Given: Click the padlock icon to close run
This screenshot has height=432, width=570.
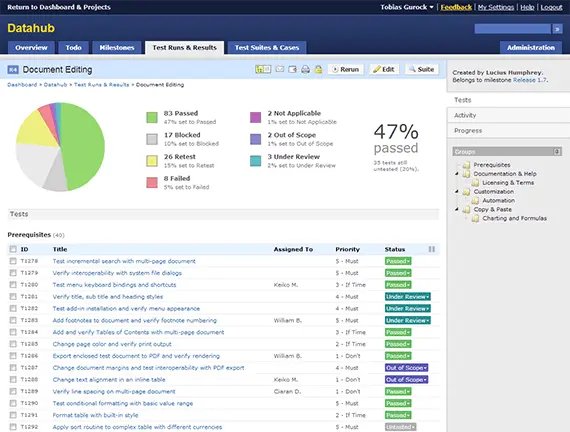Looking at the screenshot, I should point(318,69).
